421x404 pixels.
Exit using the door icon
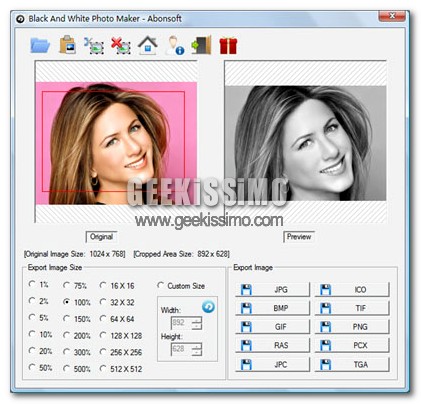[x=201, y=45]
